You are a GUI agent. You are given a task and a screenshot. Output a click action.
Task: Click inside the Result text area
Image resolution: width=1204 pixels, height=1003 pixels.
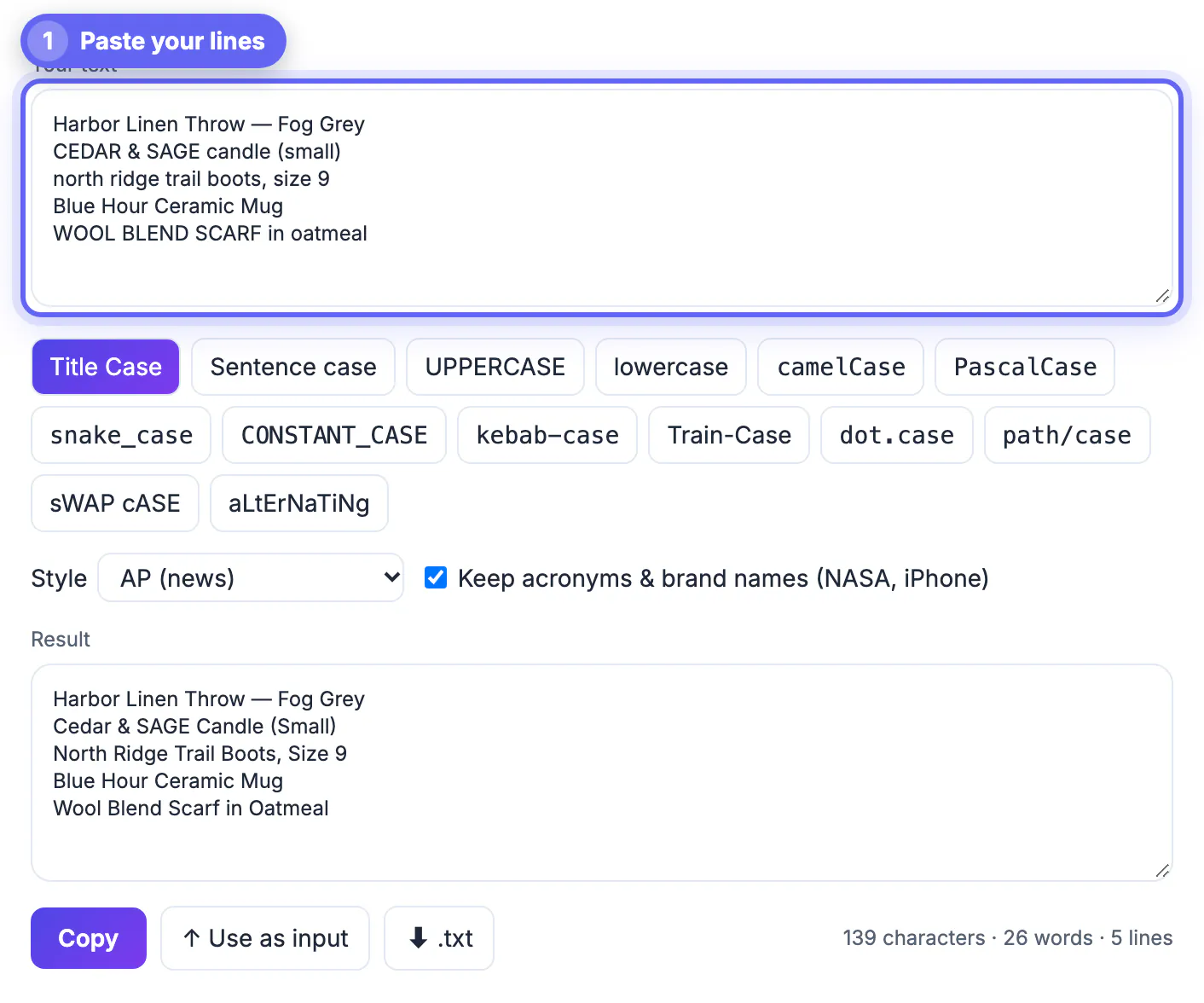(602, 773)
